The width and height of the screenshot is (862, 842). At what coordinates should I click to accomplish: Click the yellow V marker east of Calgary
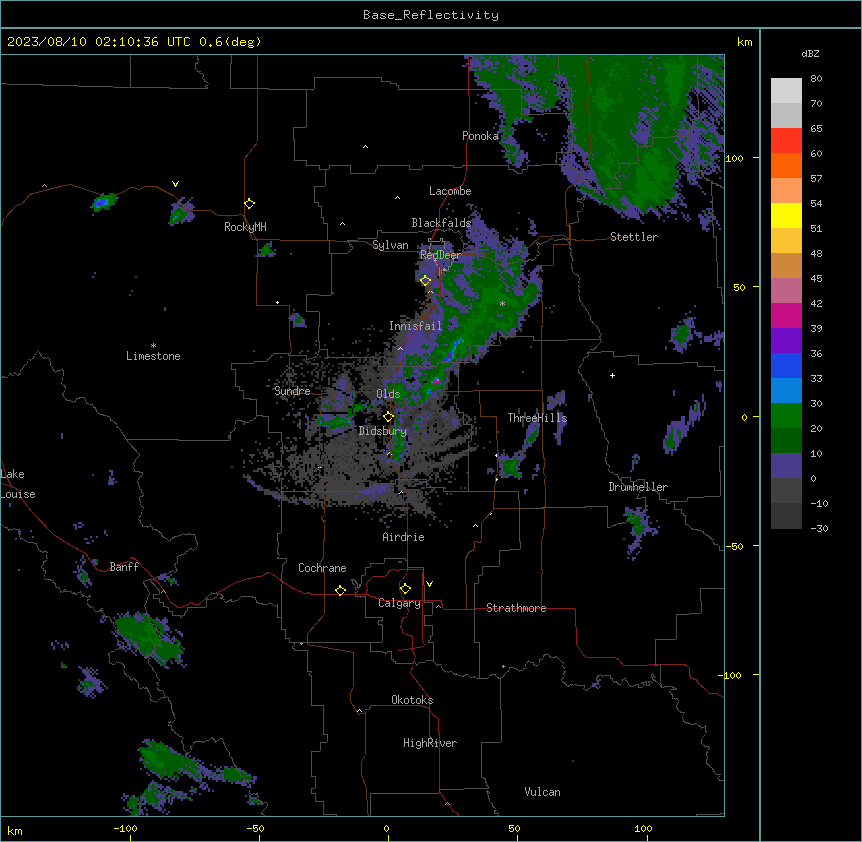click(429, 584)
